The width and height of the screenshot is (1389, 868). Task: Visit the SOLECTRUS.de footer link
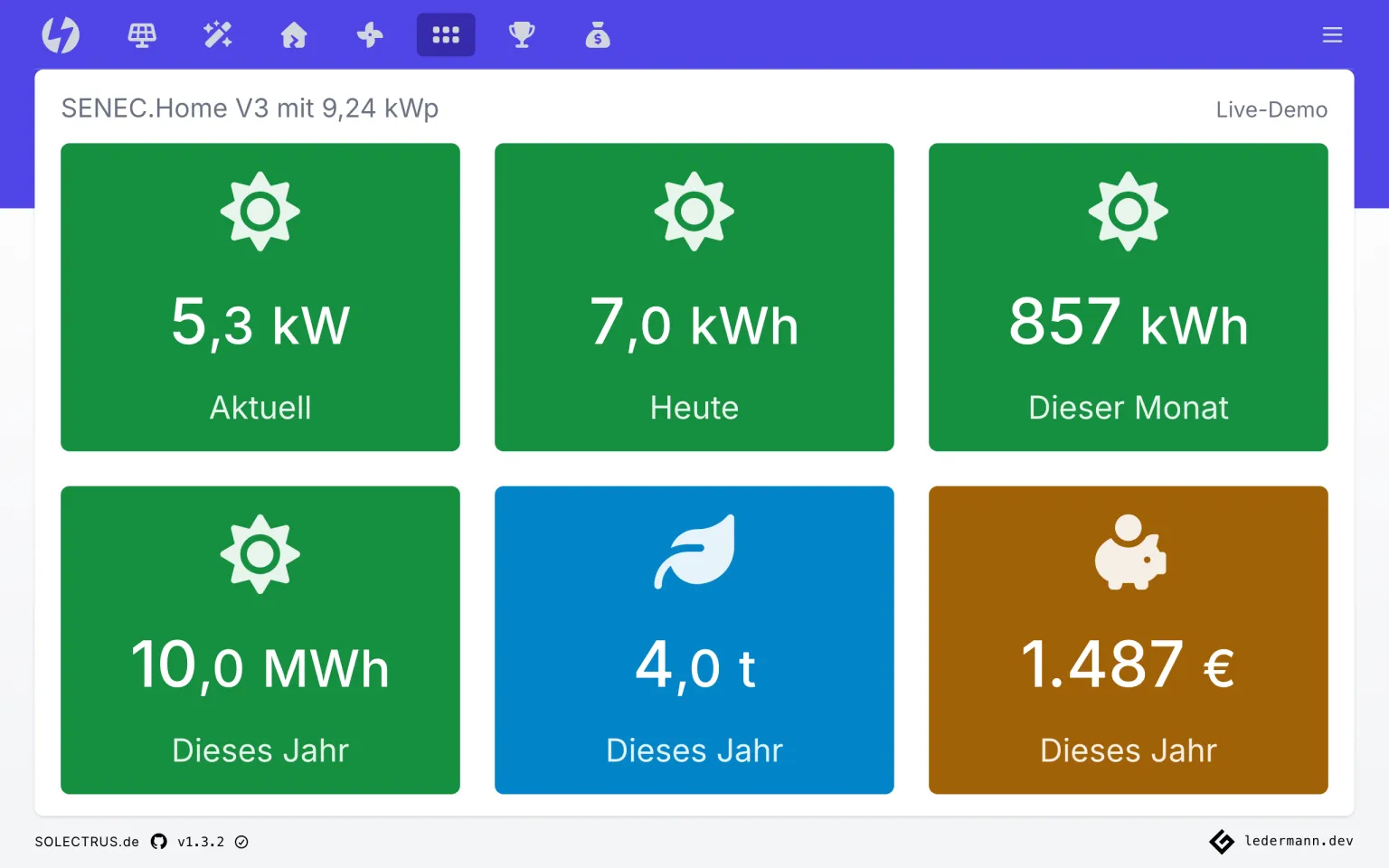(x=87, y=842)
